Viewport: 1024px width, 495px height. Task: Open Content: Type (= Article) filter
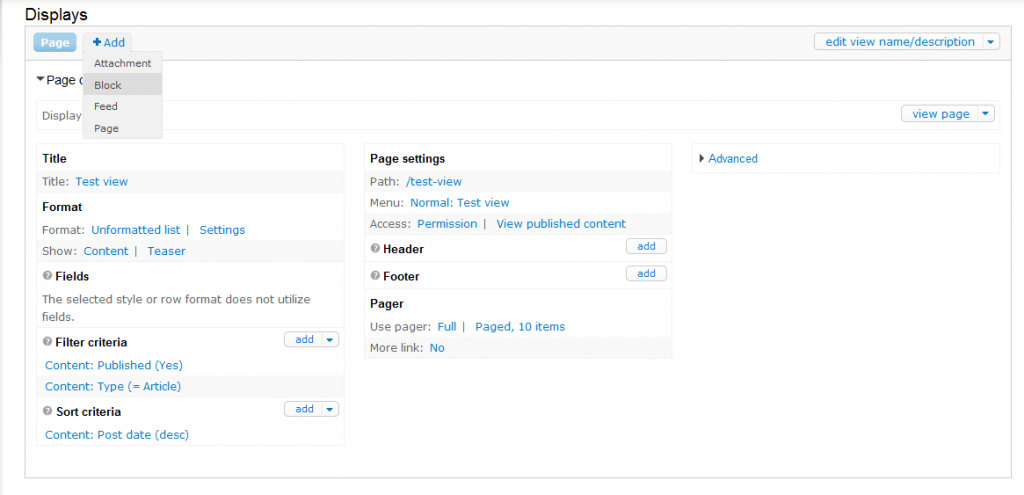[x=113, y=387]
